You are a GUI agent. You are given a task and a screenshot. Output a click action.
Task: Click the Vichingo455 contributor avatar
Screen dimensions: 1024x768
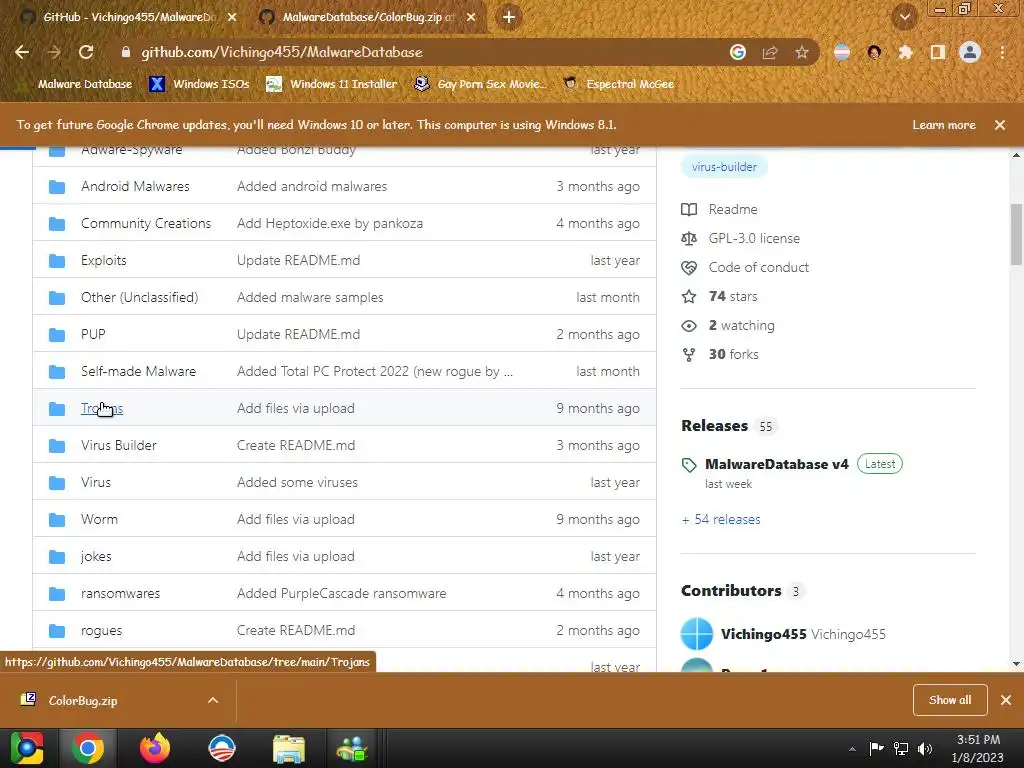(x=697, y=634)
